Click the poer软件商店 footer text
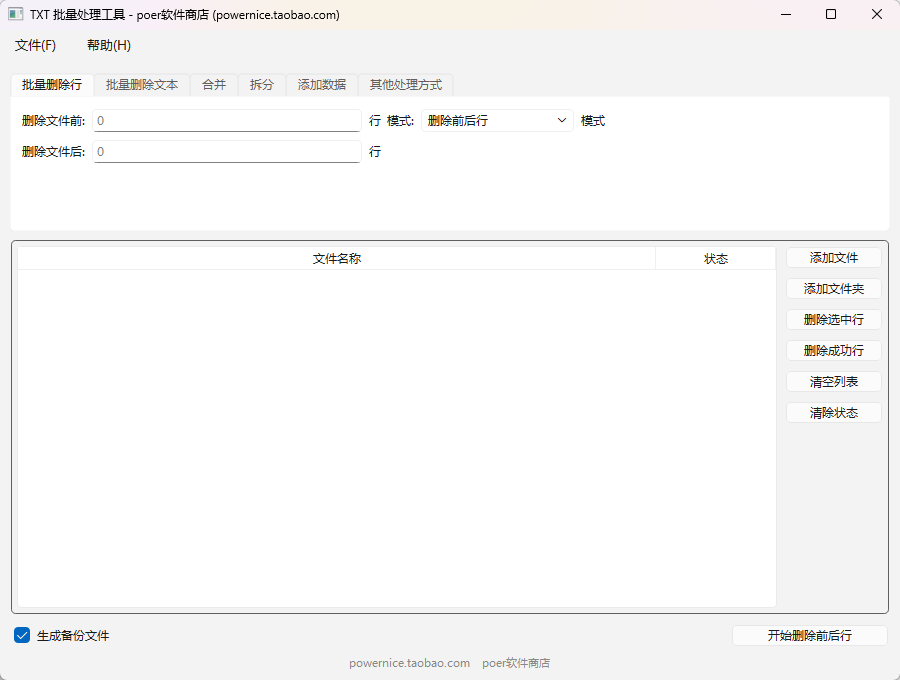The height and width of the screenshot is (680, 900). (516, 663)
